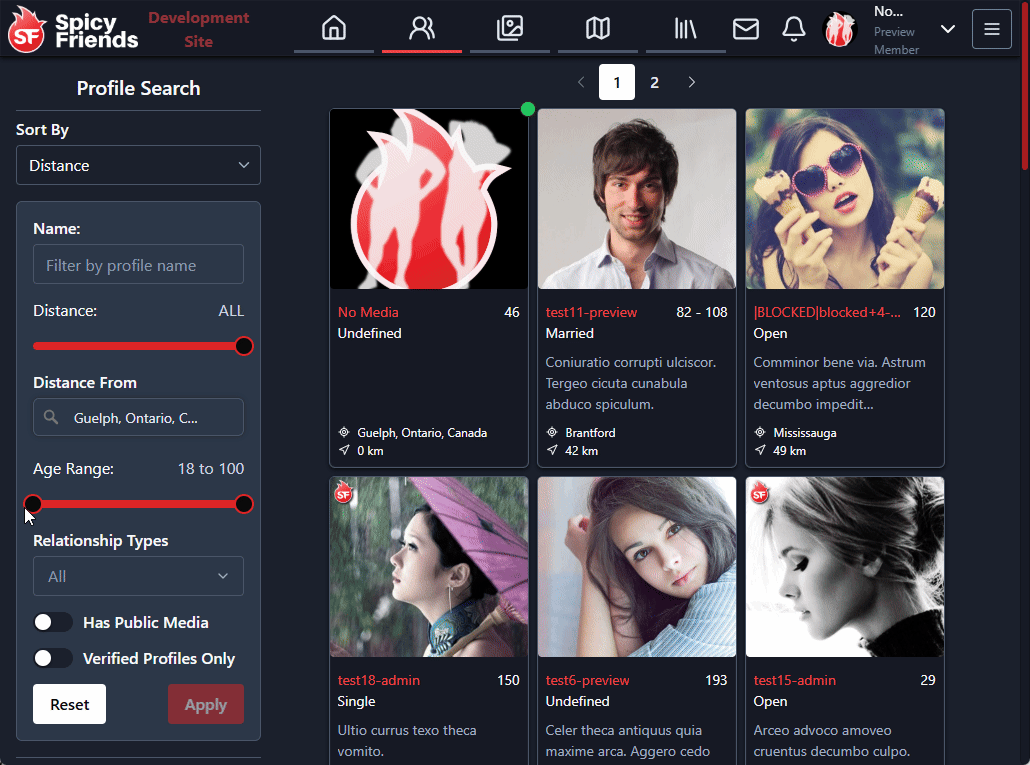
Task: Click the Home icon in top navigation
Action: tap(334, 29)
